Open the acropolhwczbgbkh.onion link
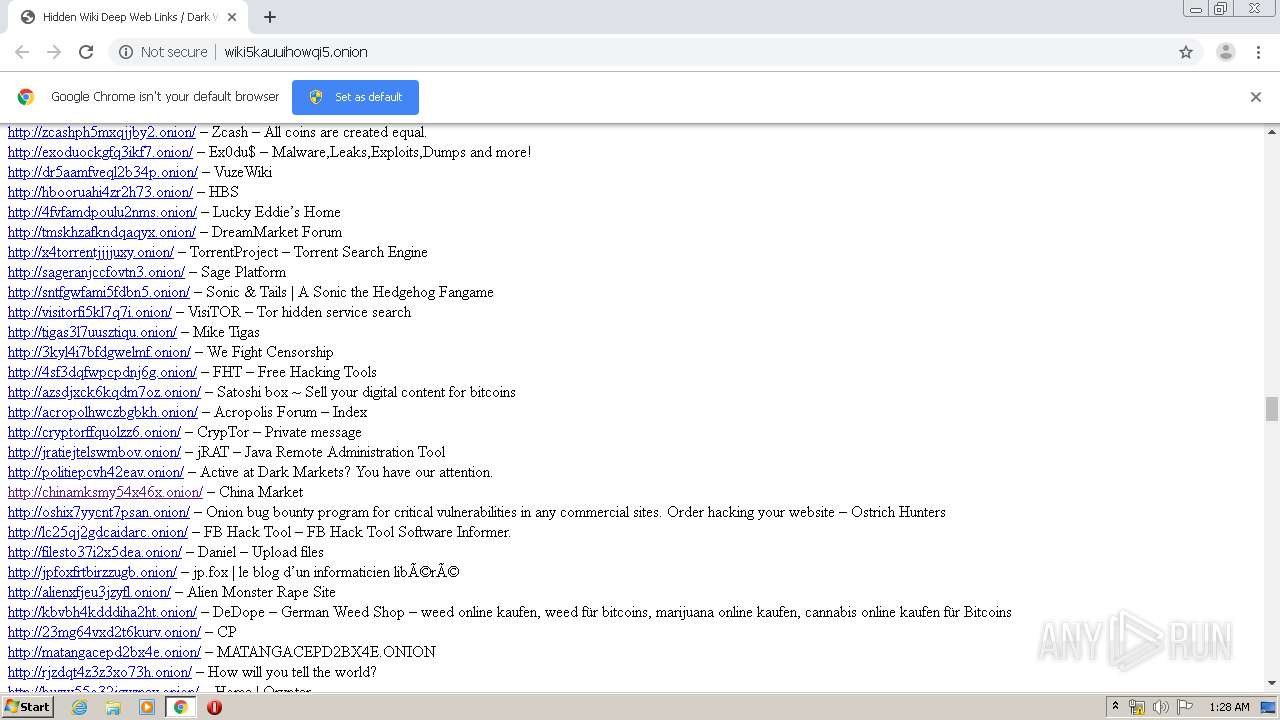Image resolution: width=1280 pixels, height=720 pixels. click(103, 412)
